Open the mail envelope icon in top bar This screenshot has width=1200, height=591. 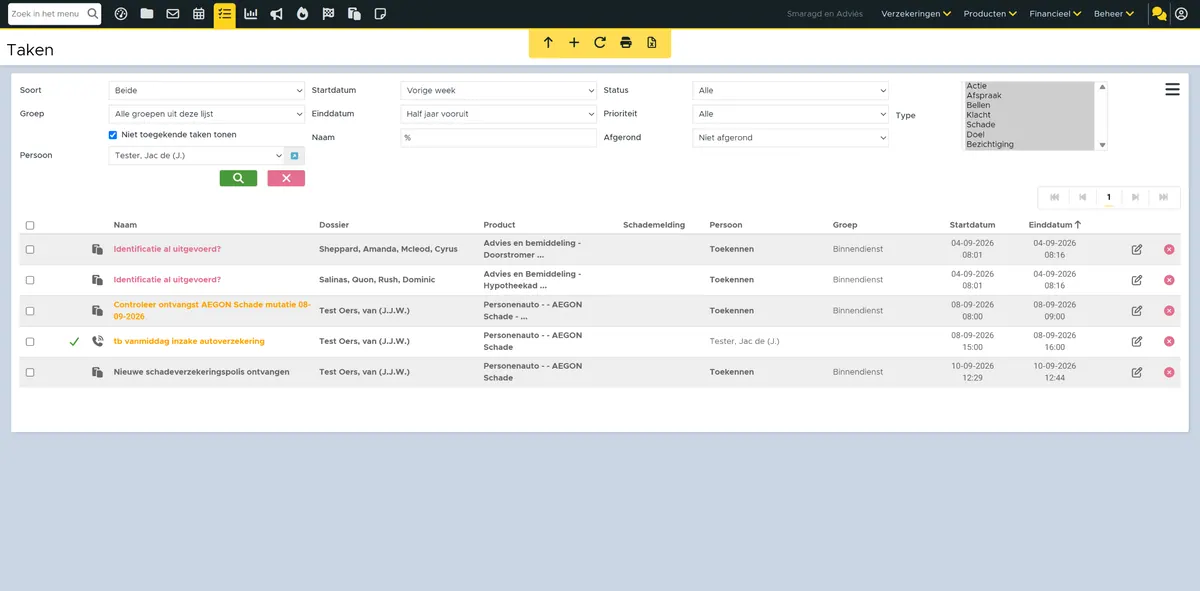tap(173, 14)
